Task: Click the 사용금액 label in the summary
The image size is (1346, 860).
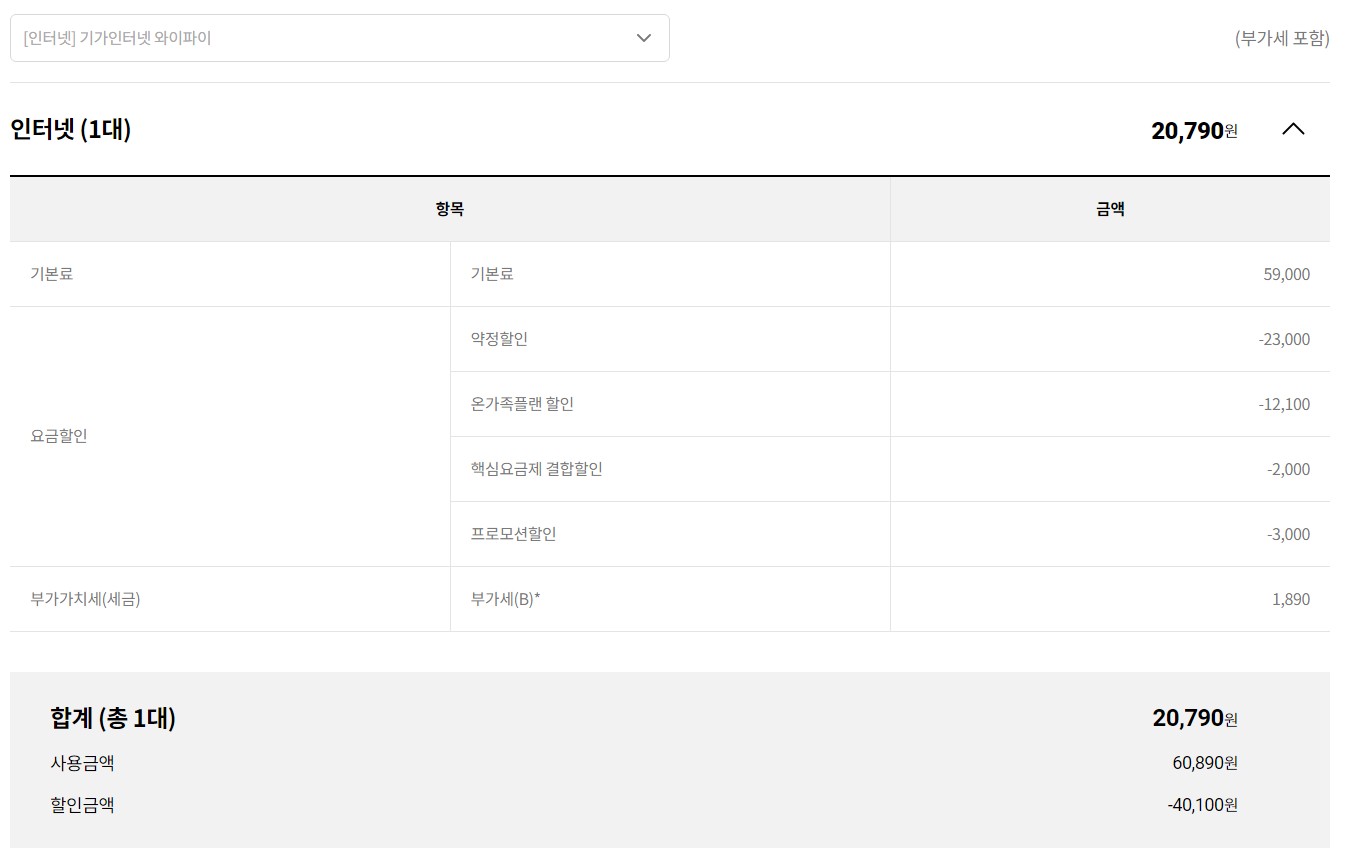Action: tap(82, 763)
